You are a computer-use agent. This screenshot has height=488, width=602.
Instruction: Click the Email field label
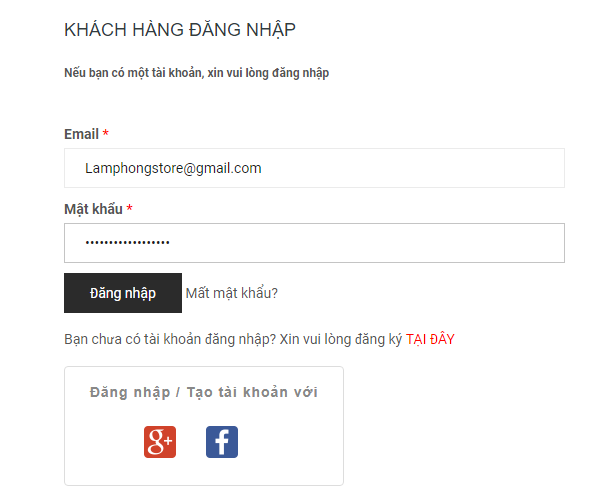coord(81,134)
